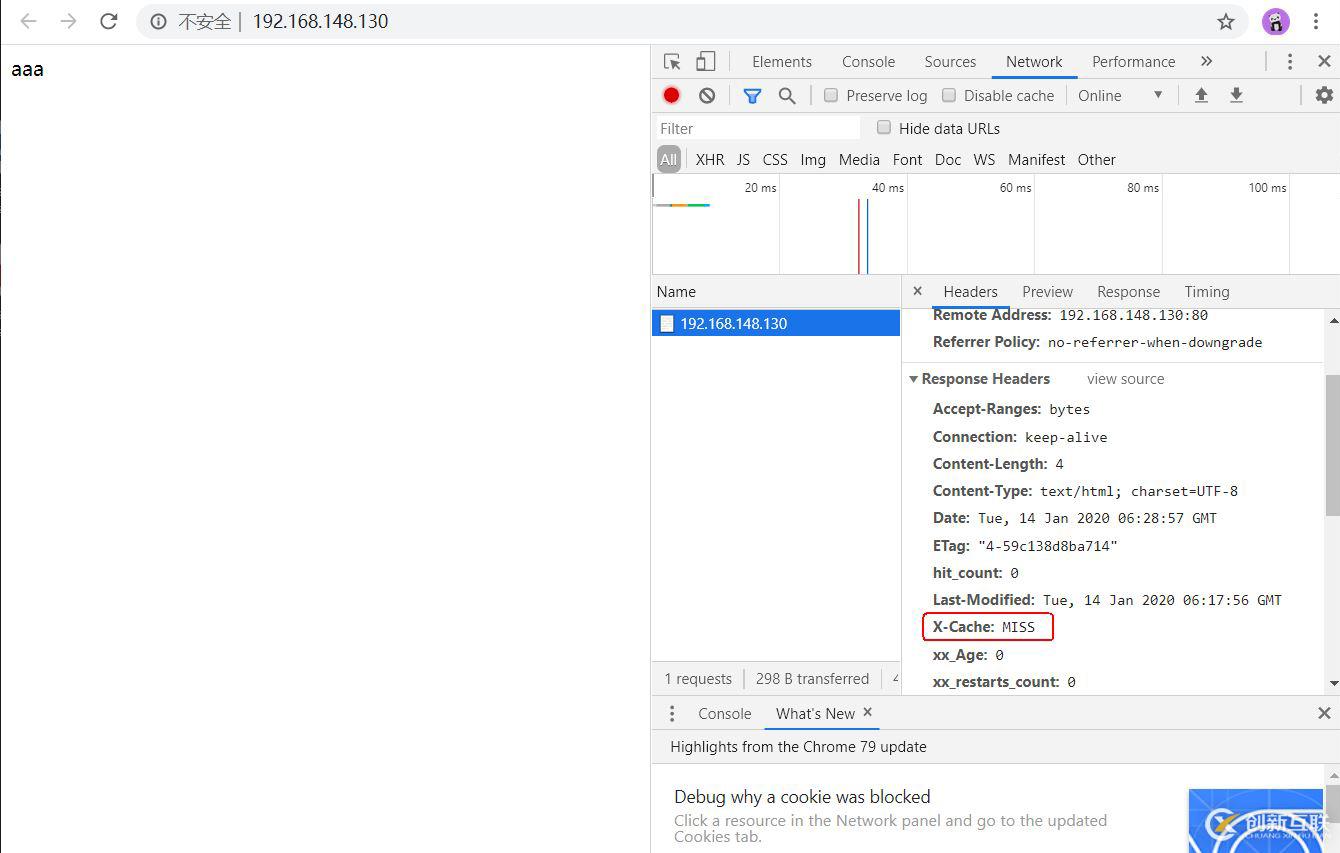Click the browser back arrow

(28, 21)
